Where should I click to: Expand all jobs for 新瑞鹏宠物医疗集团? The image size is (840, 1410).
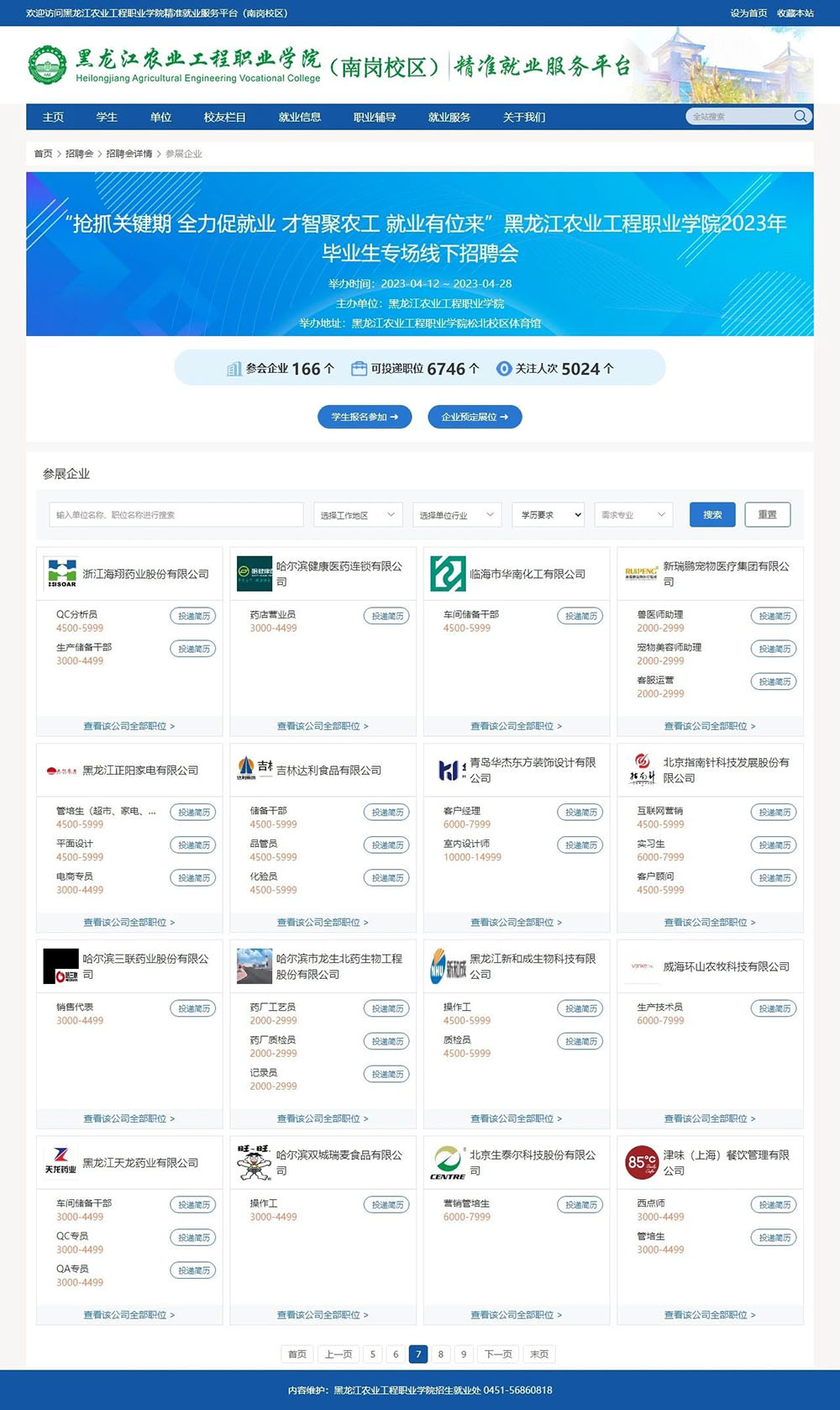click(x=710, y=726)
